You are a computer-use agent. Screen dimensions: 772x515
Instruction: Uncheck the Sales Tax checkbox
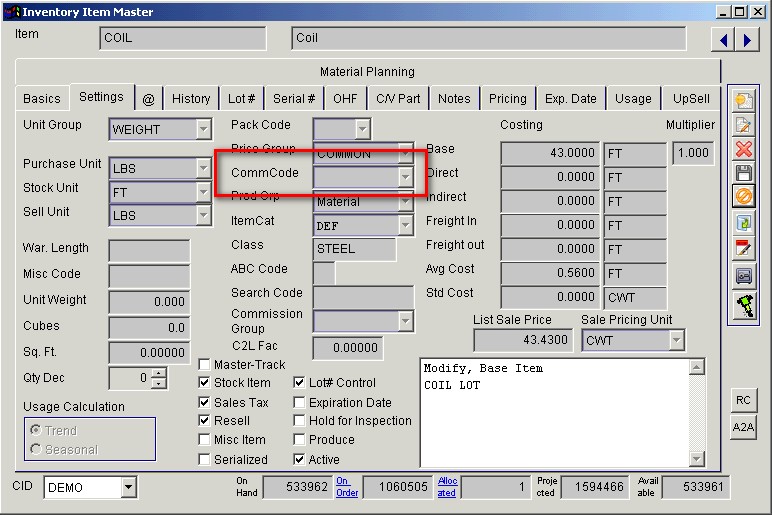(x=205, y=403)
